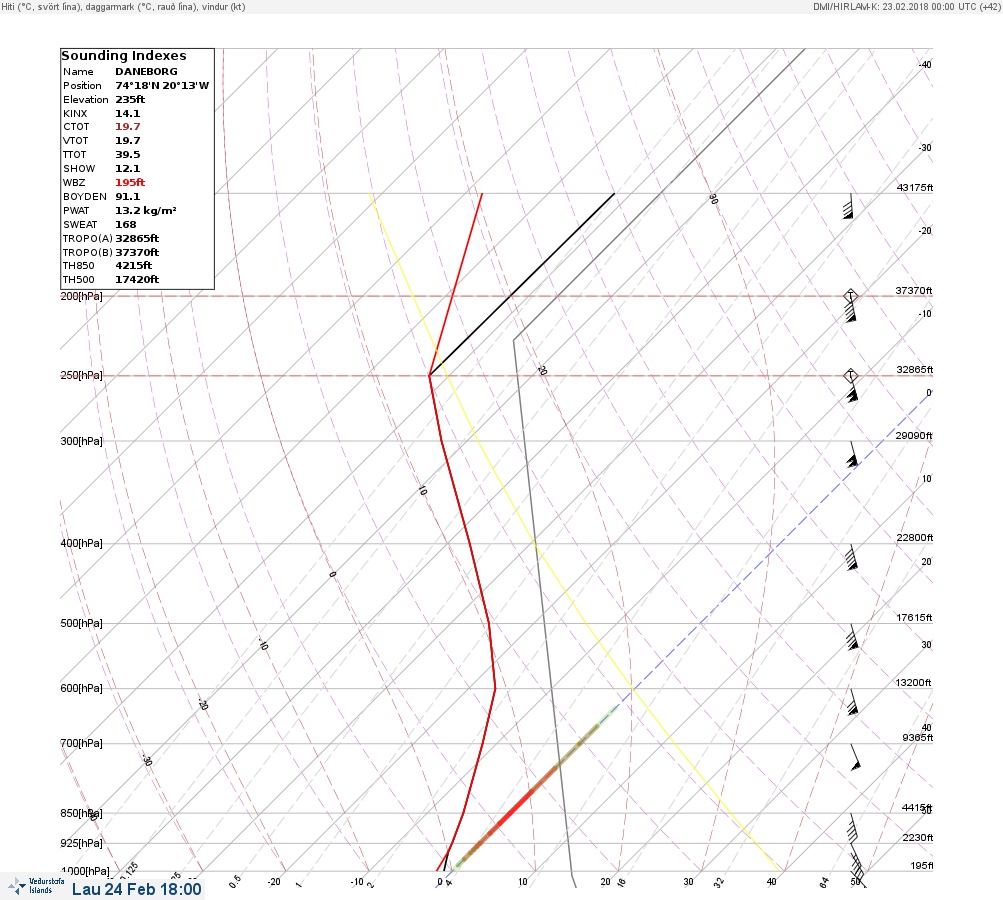Image resolution: width=1003 pixels, height=900 pixels.
Task: Select the 17615ft height label
Action: click(914, 617)
